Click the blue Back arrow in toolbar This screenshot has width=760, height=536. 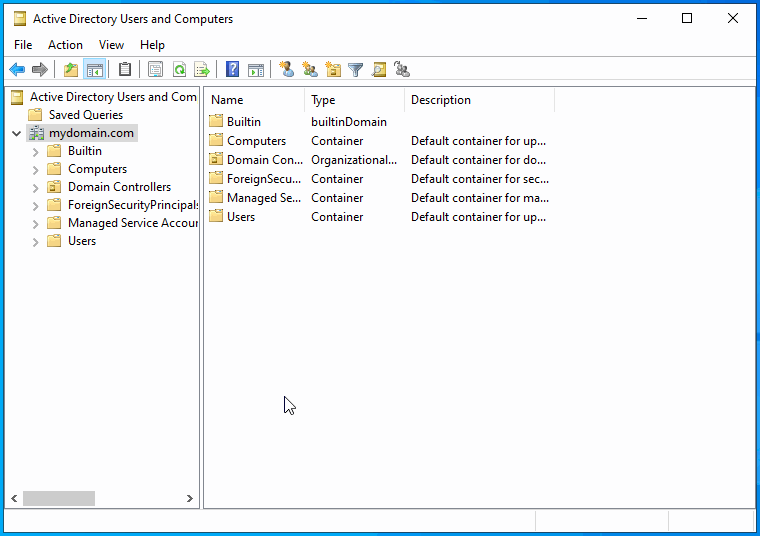pyautogui.click(x=17, y=70)
